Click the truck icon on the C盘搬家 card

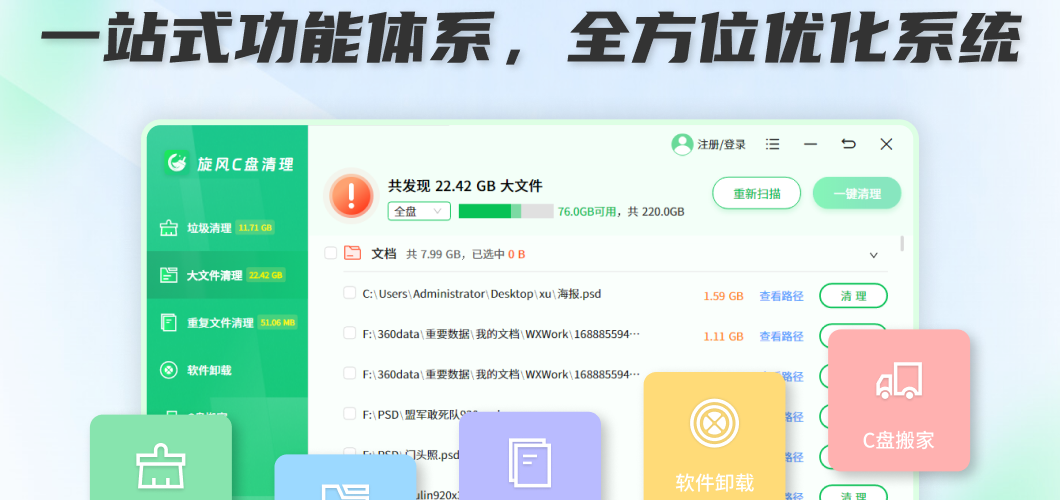tap(899, 382)
